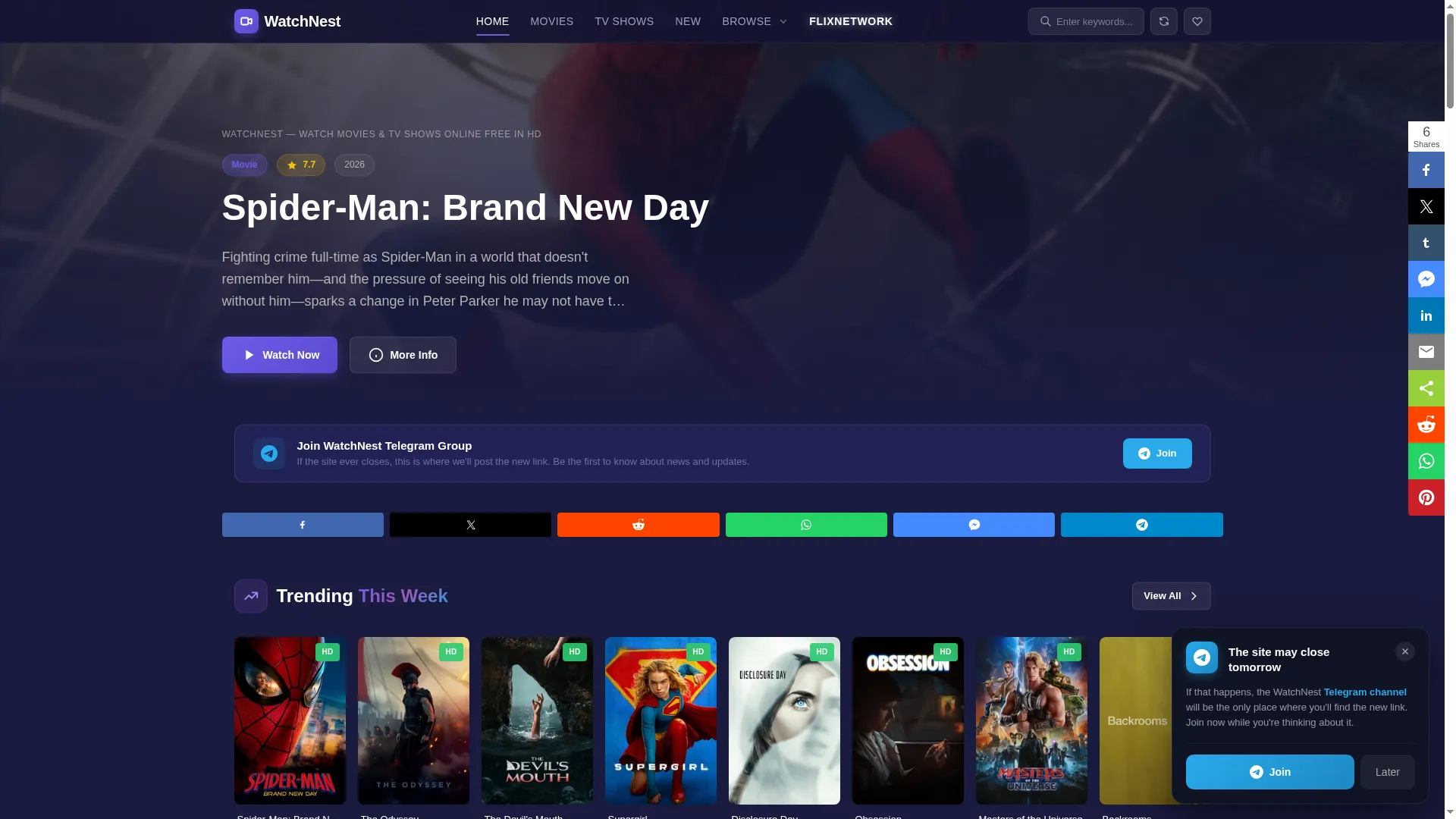The height and width of the screenshot is (819, 1456).
Task: Open the green ShareThis icon in side bar
Action: [1426, 388]
